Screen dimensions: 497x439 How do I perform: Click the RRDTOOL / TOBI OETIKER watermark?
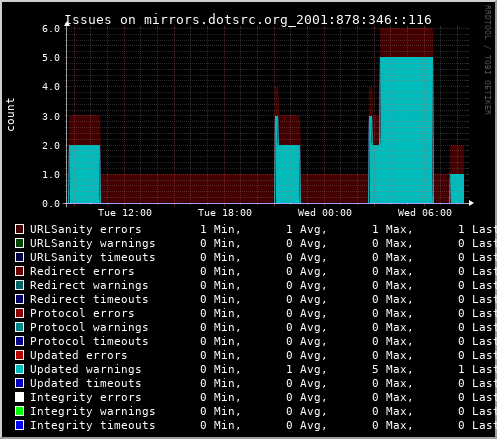click(488, 60)
